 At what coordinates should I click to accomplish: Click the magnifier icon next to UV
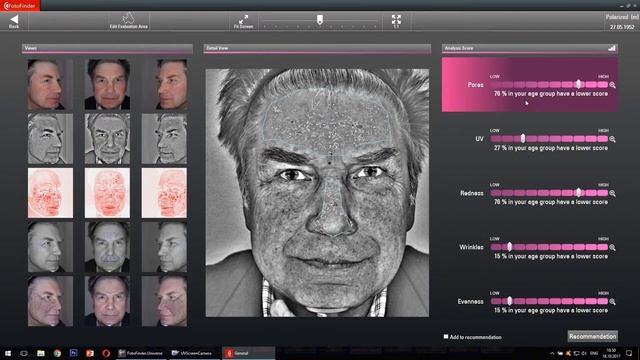[x=612, y=139]
